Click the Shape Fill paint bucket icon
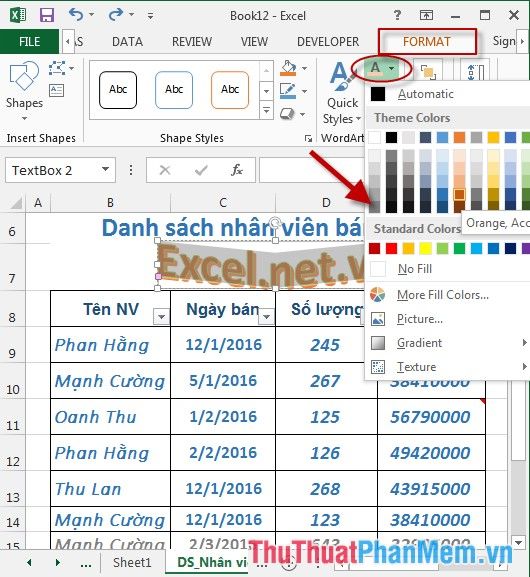The image size is (530, 577). [288, 68]
